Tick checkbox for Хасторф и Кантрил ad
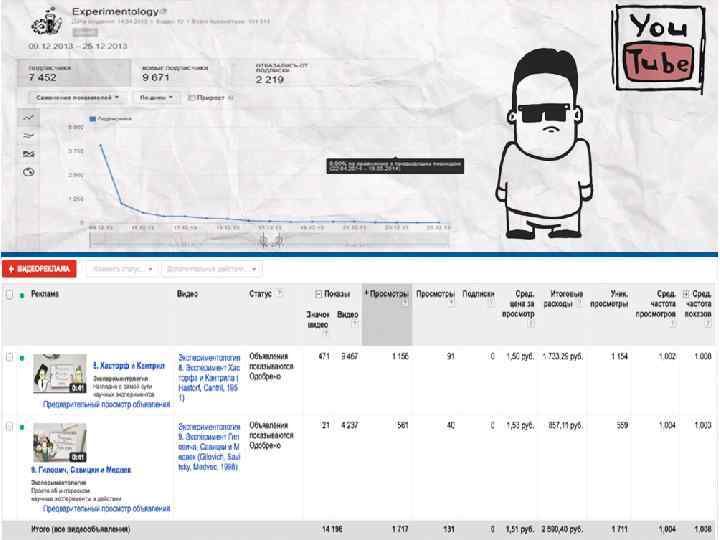This screenshot has width=720, height=540. tap(9, 357)
